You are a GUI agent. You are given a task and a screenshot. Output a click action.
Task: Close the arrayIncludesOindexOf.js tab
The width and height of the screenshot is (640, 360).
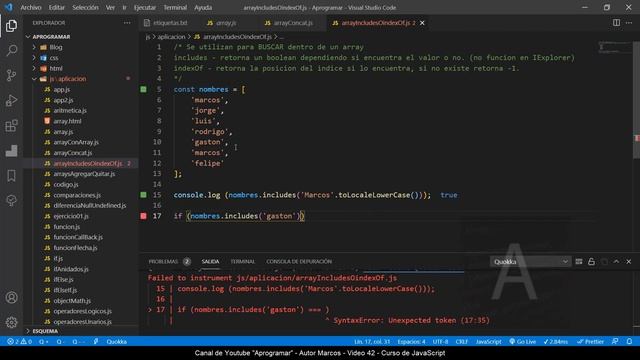422,23
